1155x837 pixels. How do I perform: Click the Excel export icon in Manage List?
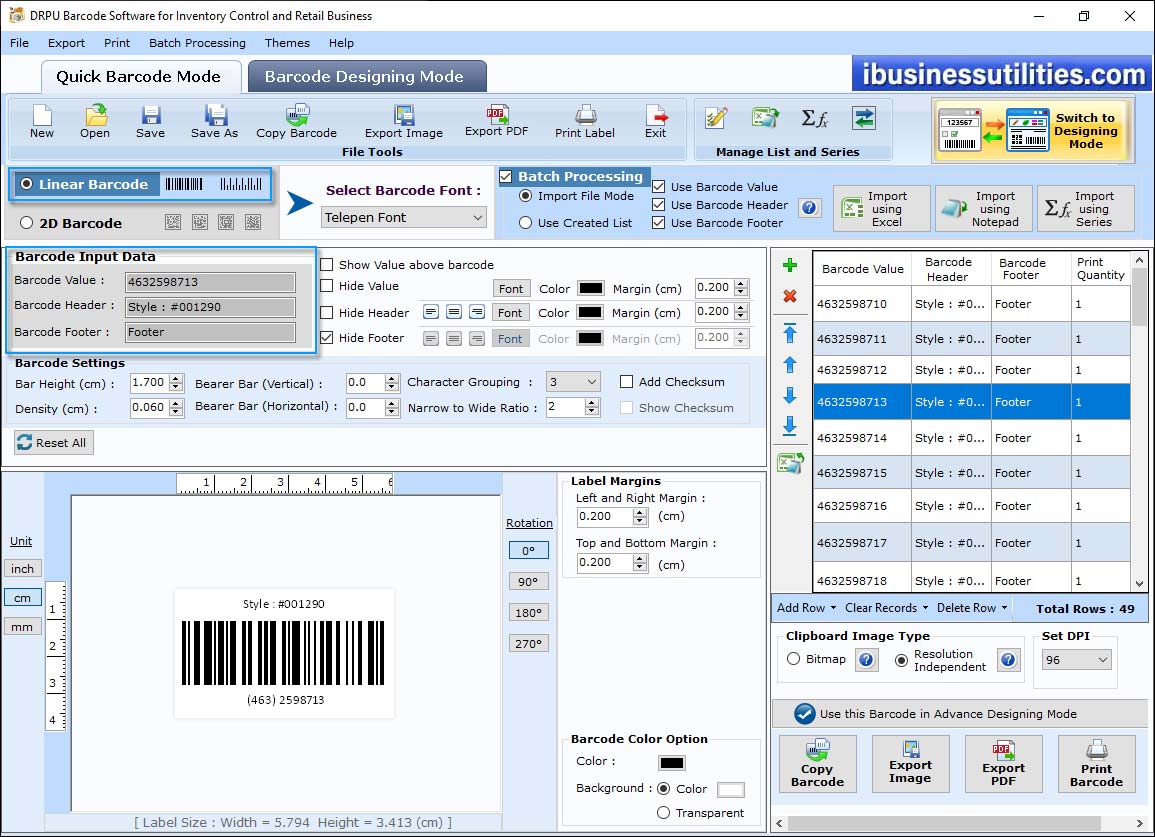(765, 118)
